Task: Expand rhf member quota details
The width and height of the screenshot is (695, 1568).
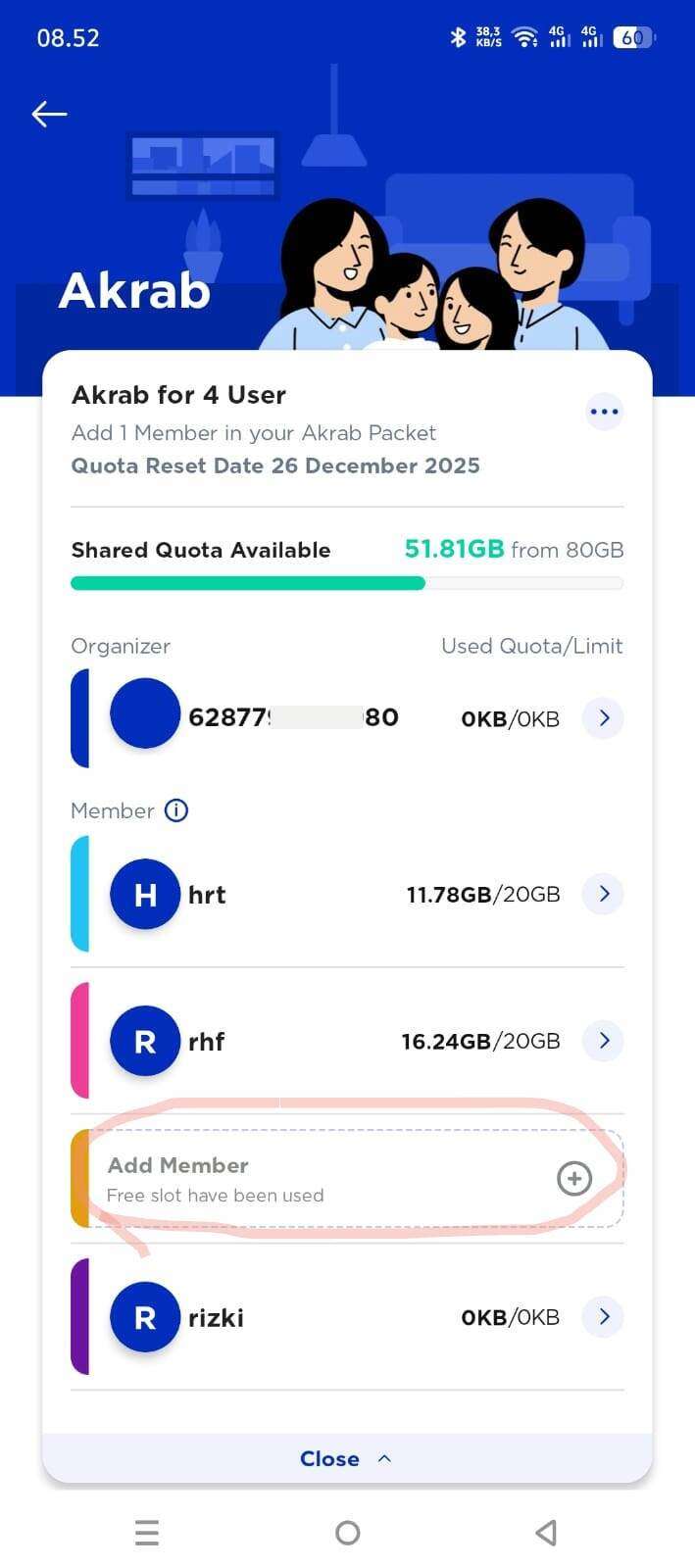Action: [x=604, y=1041]
